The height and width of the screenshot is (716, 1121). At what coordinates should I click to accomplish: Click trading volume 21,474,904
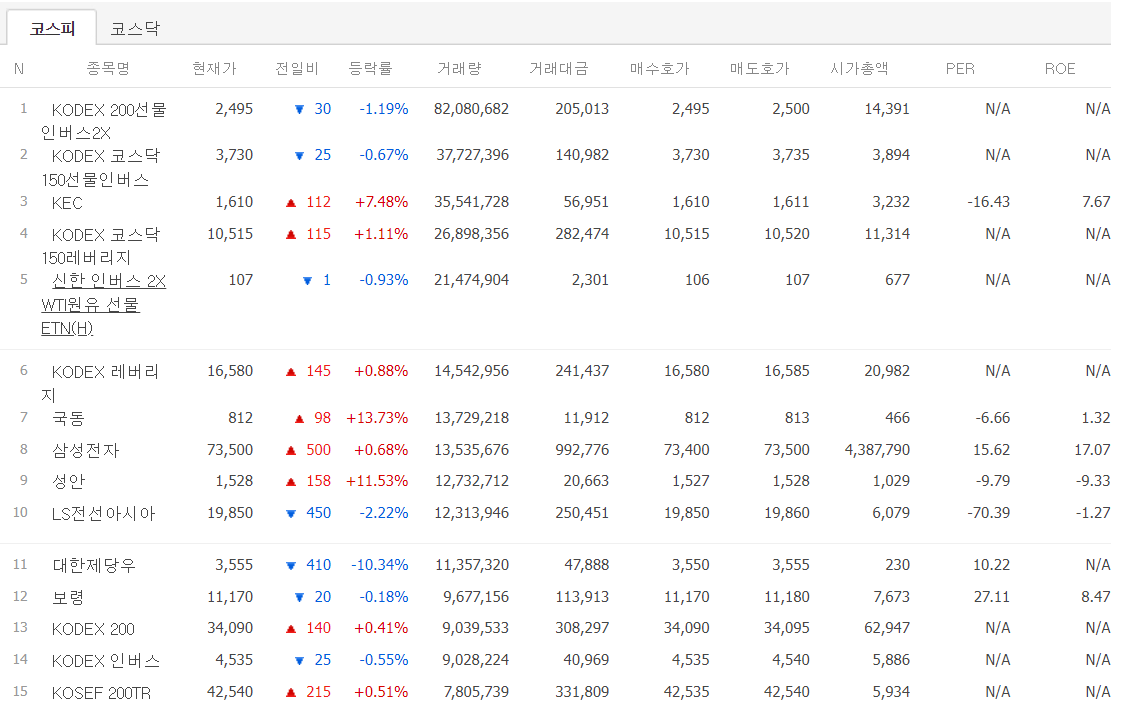tap(471, 280)
